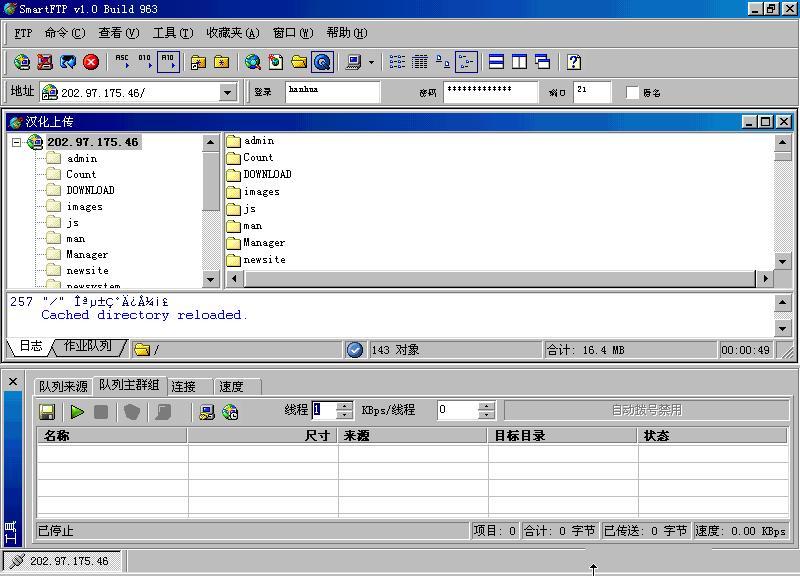Click the folder with asterisk icon
Viewport: 800px width, 576px height.
tap(221, 62)
